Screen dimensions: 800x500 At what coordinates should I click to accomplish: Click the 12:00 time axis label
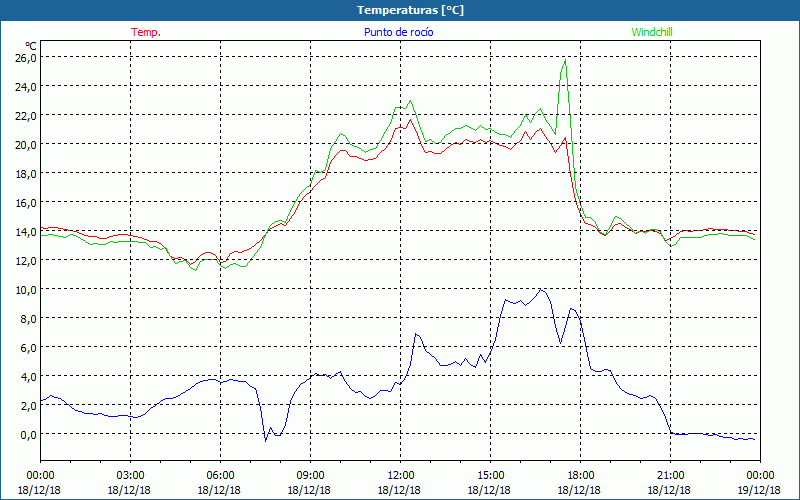[401, 476]
